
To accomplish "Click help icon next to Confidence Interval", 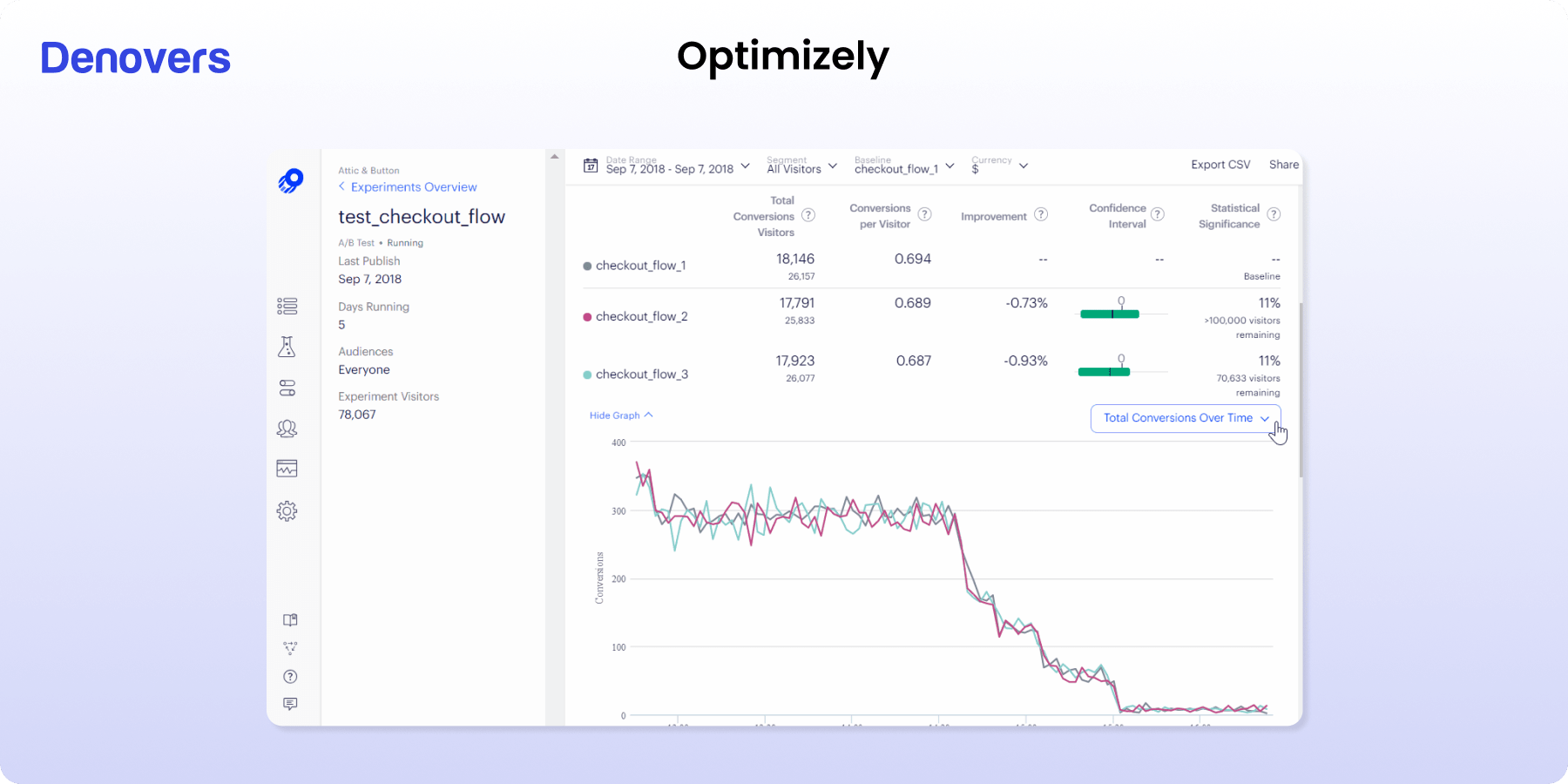I will [x=1158, y=214].
